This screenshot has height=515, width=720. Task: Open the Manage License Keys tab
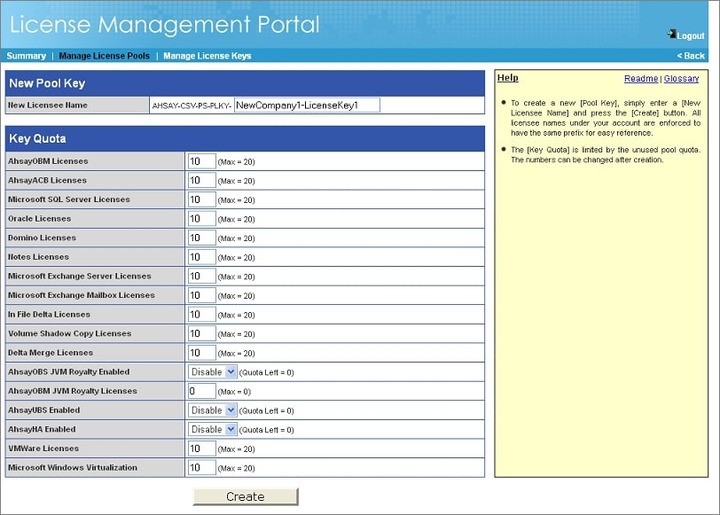(207, 56)
